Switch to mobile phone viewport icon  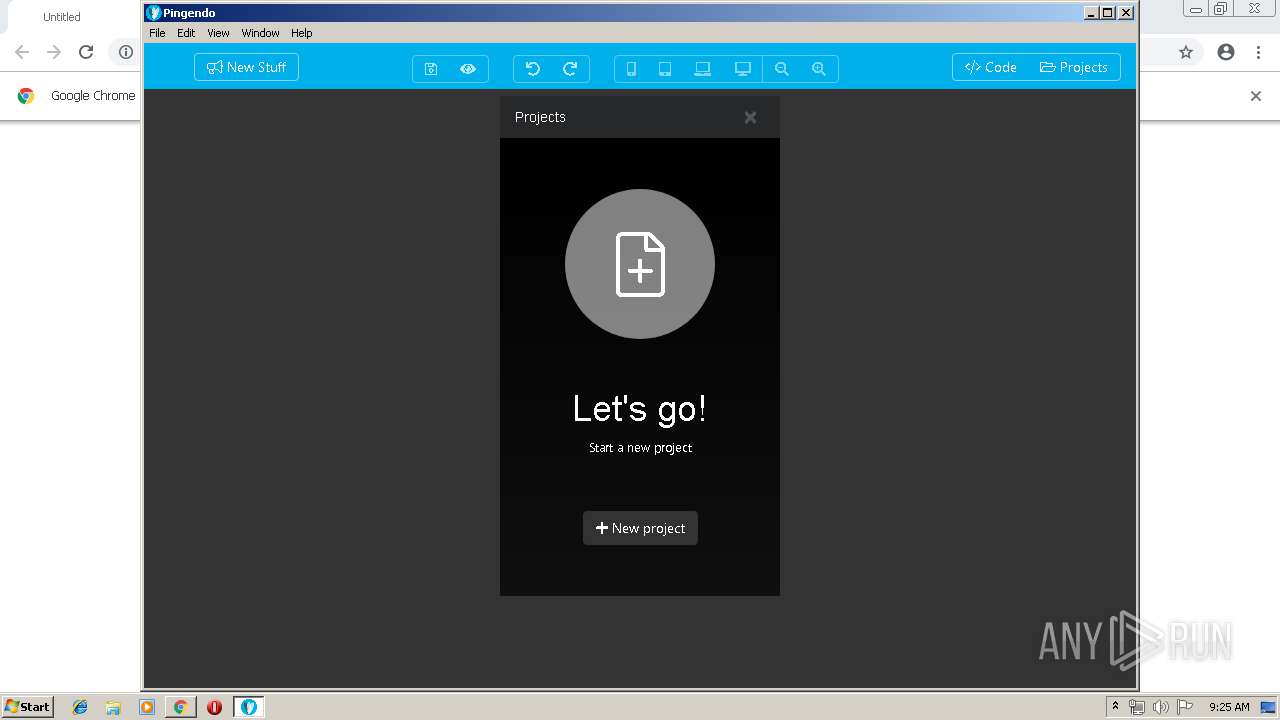[631, 68]
